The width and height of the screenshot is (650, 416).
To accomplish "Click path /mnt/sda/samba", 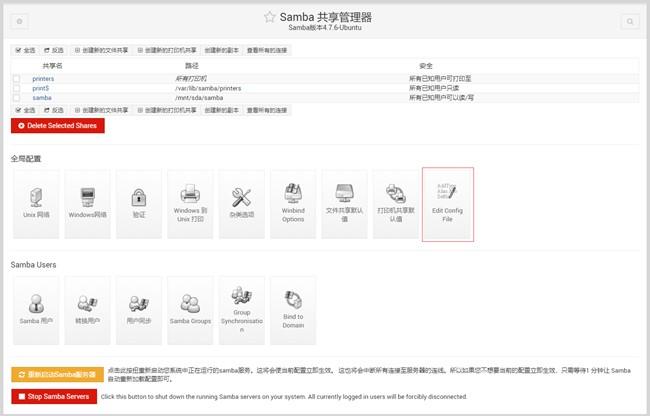I will (x=199, y=98).
